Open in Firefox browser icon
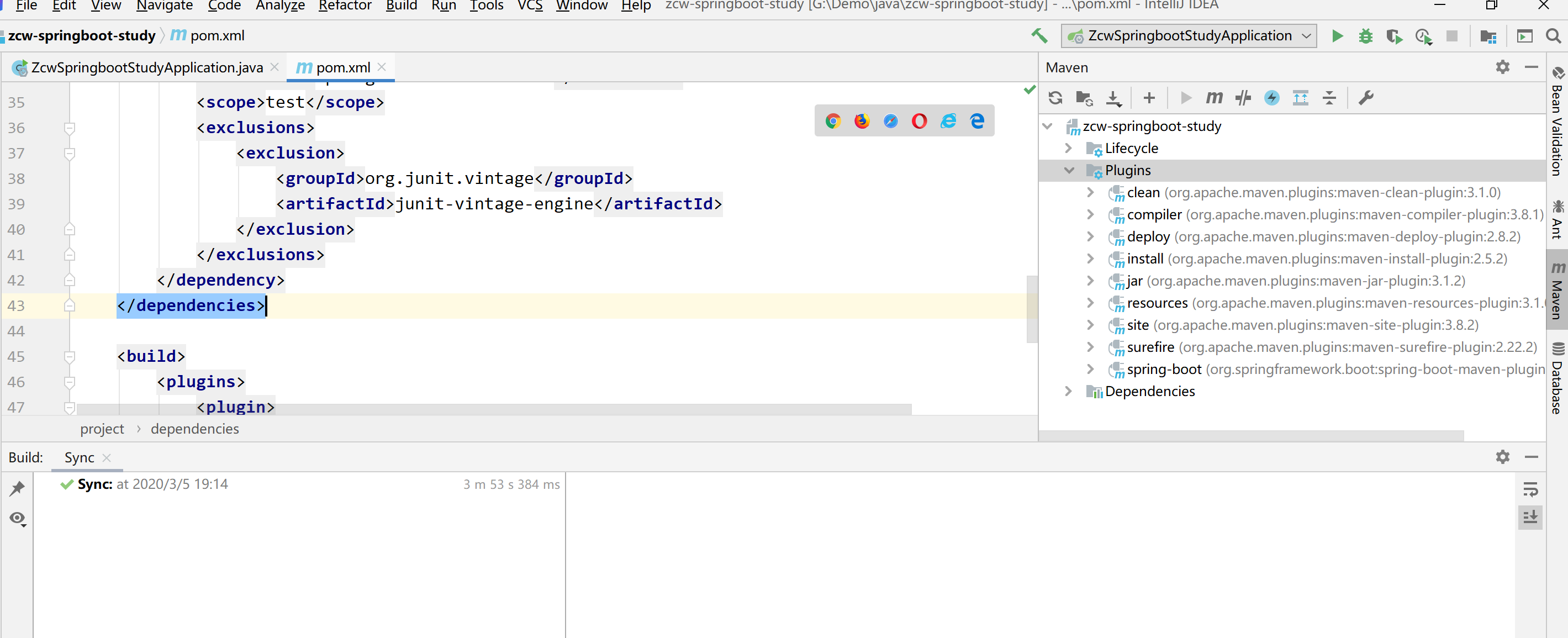The image size is (1568, 638). [x=861, y=120]
